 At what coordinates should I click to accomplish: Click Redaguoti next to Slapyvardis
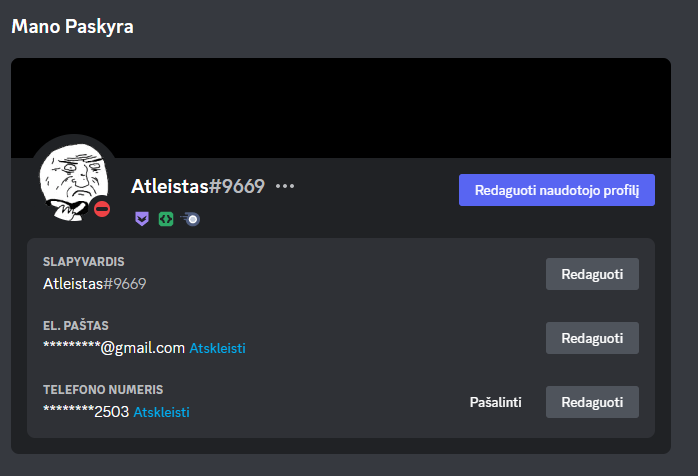point(592,274)
